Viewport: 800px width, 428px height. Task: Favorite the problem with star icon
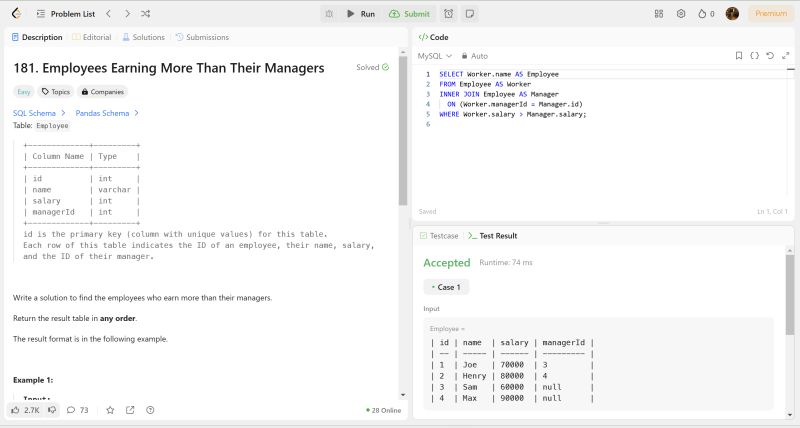(110, 410)
